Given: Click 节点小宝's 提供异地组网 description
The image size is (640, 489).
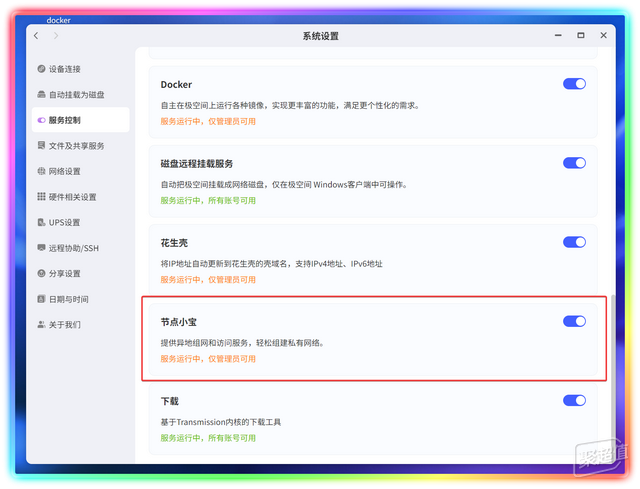Looking at the screenshot, I should pyautogui.click(x=242, y=343).
